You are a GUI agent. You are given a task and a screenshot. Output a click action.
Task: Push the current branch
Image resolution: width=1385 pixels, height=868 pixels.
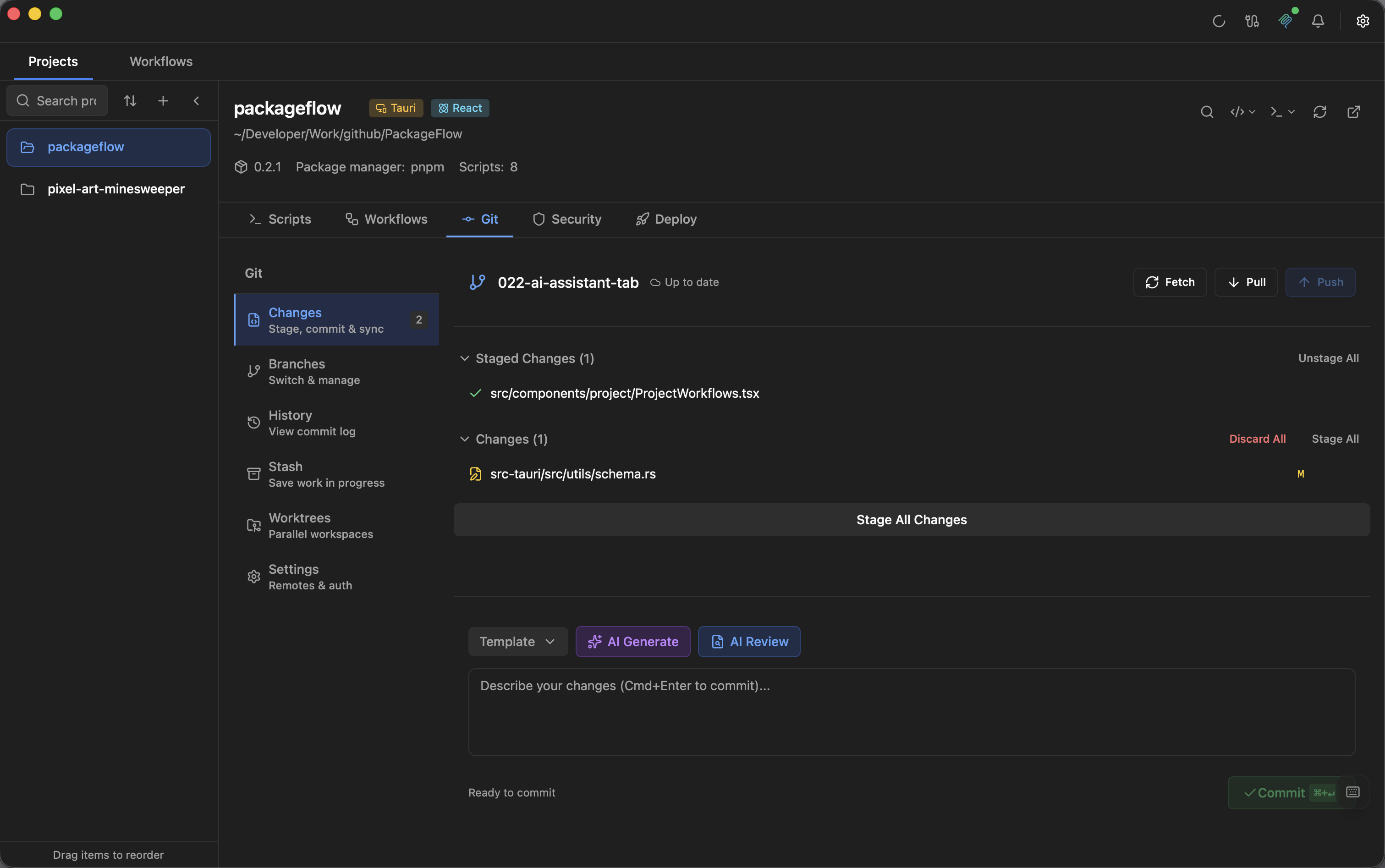pyautogui.click(x=1321, y=282)
